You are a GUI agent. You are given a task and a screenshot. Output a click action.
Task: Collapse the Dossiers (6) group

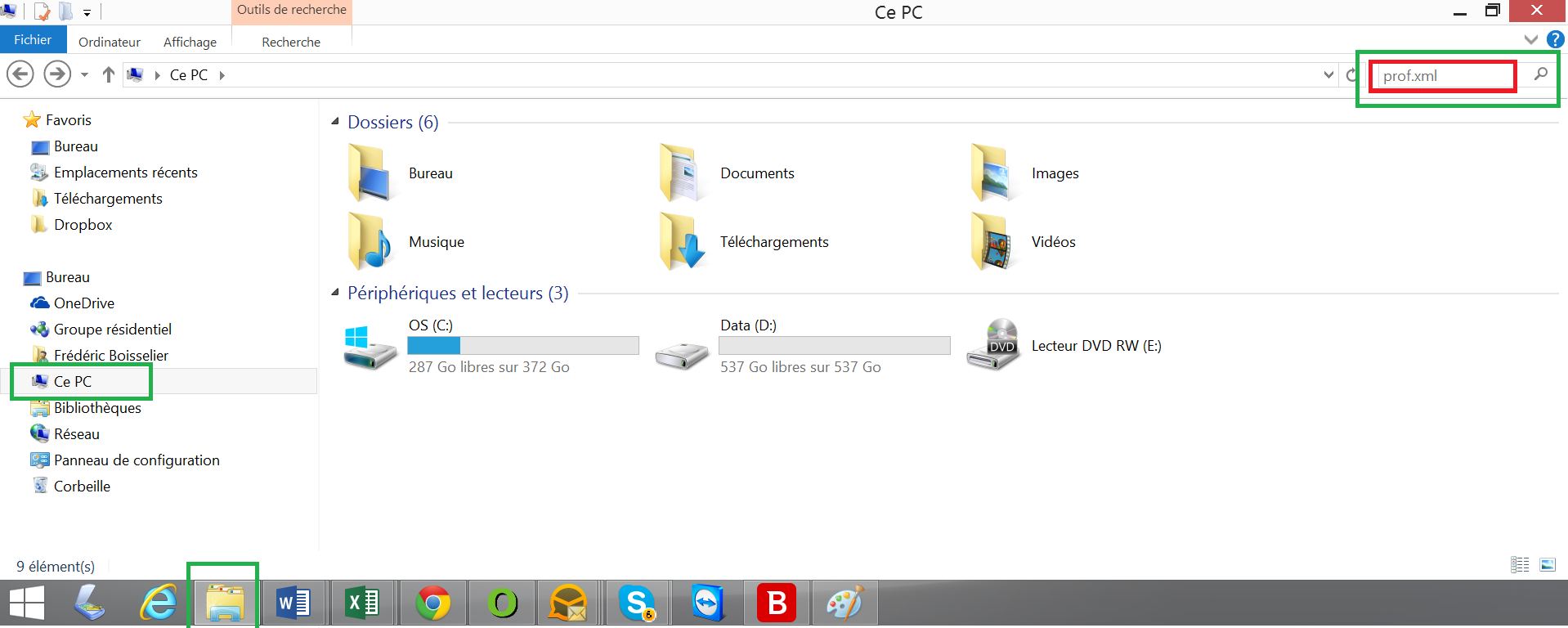tap(335, 121)
